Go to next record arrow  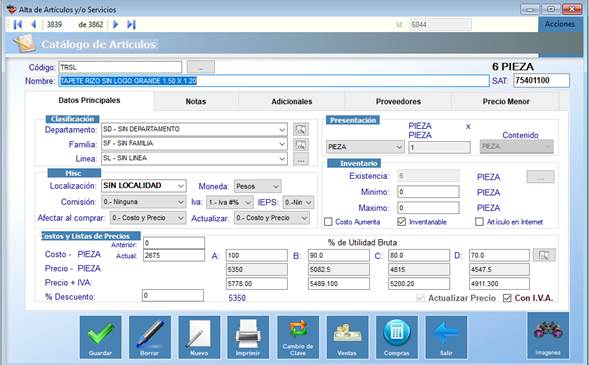coord(115,24)
